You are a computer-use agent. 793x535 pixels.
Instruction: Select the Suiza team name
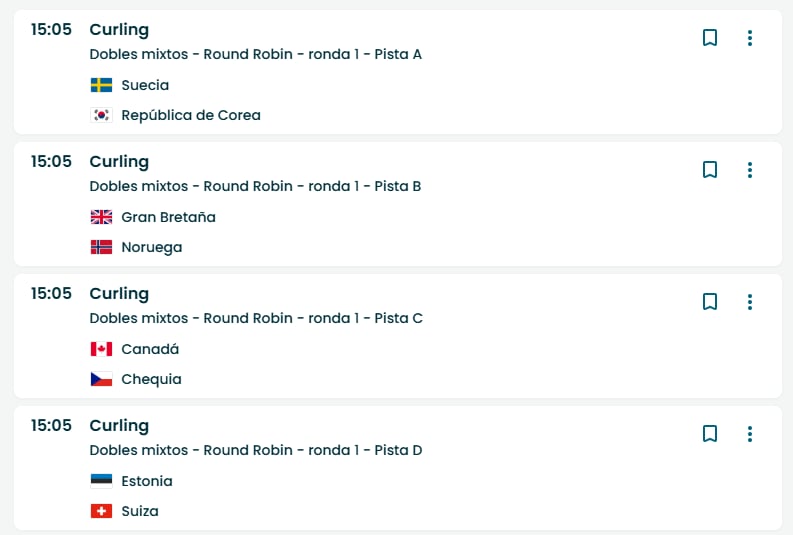pyautogui.click(x=139, y=511)
